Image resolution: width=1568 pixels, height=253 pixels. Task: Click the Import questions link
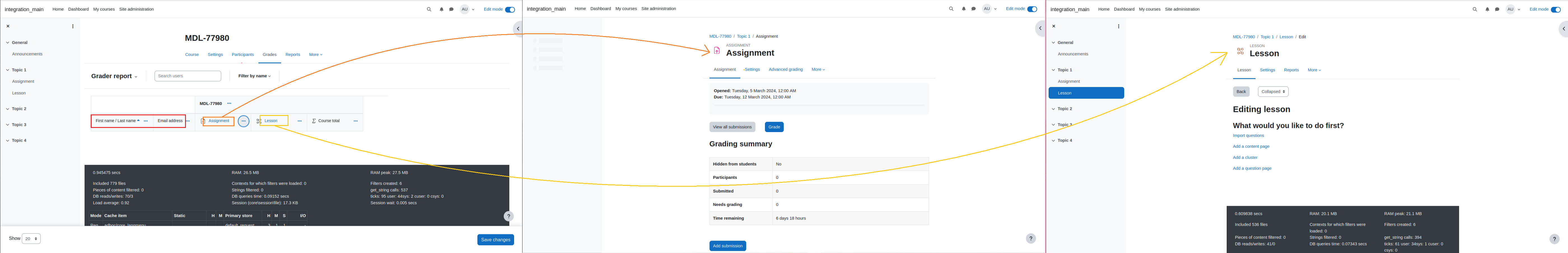[1249, 136]
